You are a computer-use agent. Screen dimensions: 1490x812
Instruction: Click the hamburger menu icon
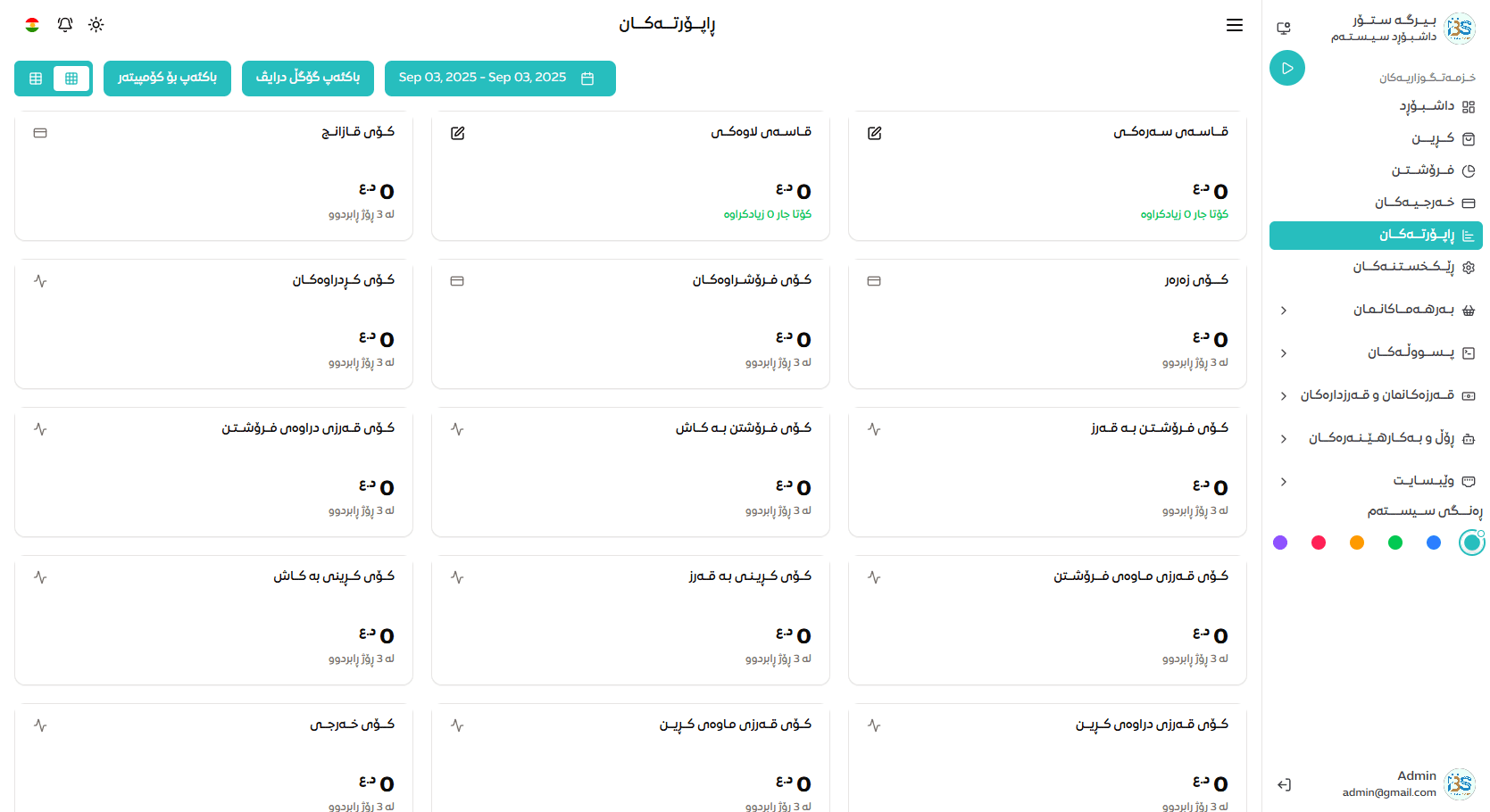point(1234,25)
